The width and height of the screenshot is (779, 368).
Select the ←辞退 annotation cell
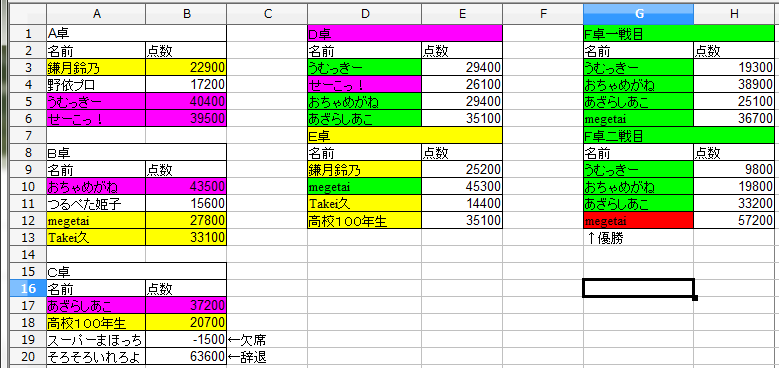click(x=267, y=356)
